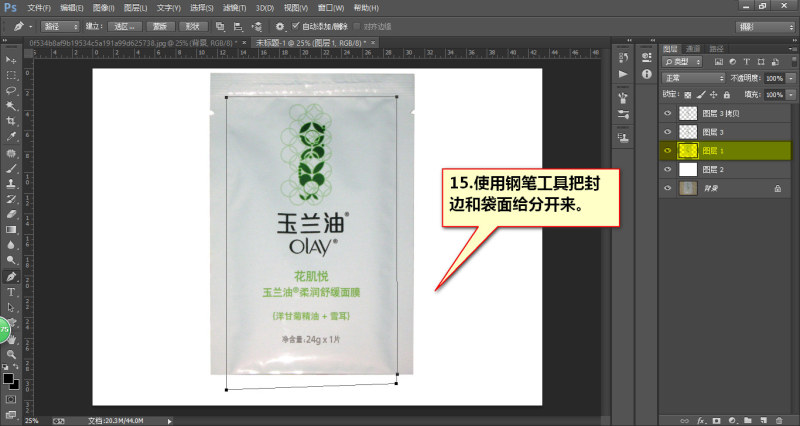This screenshot has height=426, width=800.
Task: Select the Eyedropper tool
Action: (11, 137)
